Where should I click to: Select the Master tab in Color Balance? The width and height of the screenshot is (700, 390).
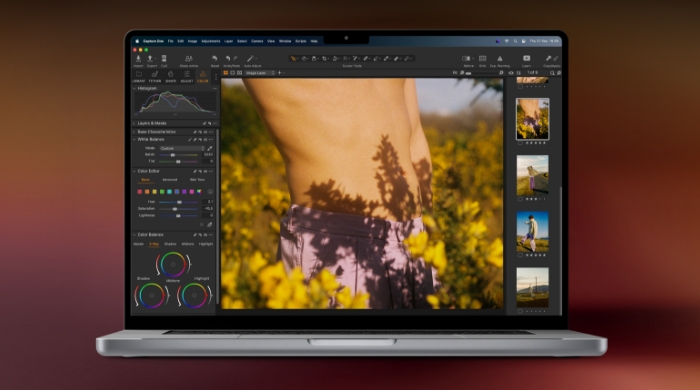pyautogui.click(x=138, y=244)
